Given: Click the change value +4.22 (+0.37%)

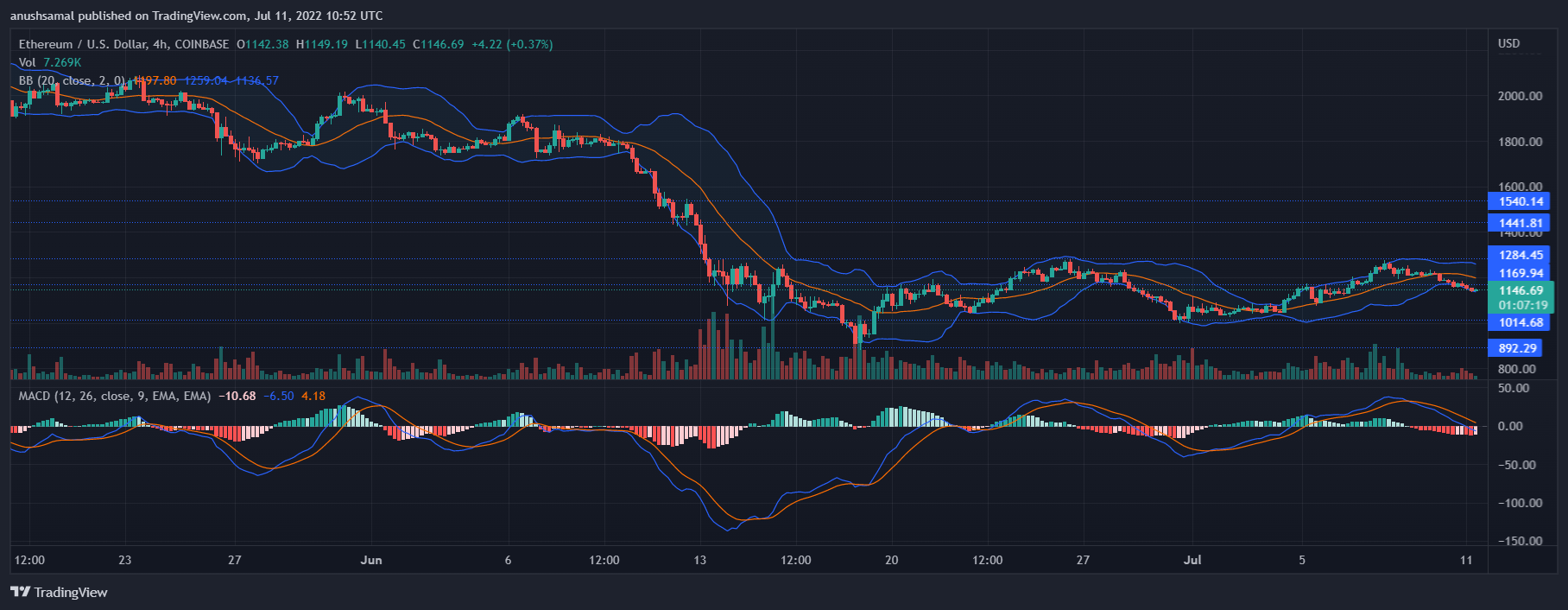Looking at the screenshot, I should point(512,44).
